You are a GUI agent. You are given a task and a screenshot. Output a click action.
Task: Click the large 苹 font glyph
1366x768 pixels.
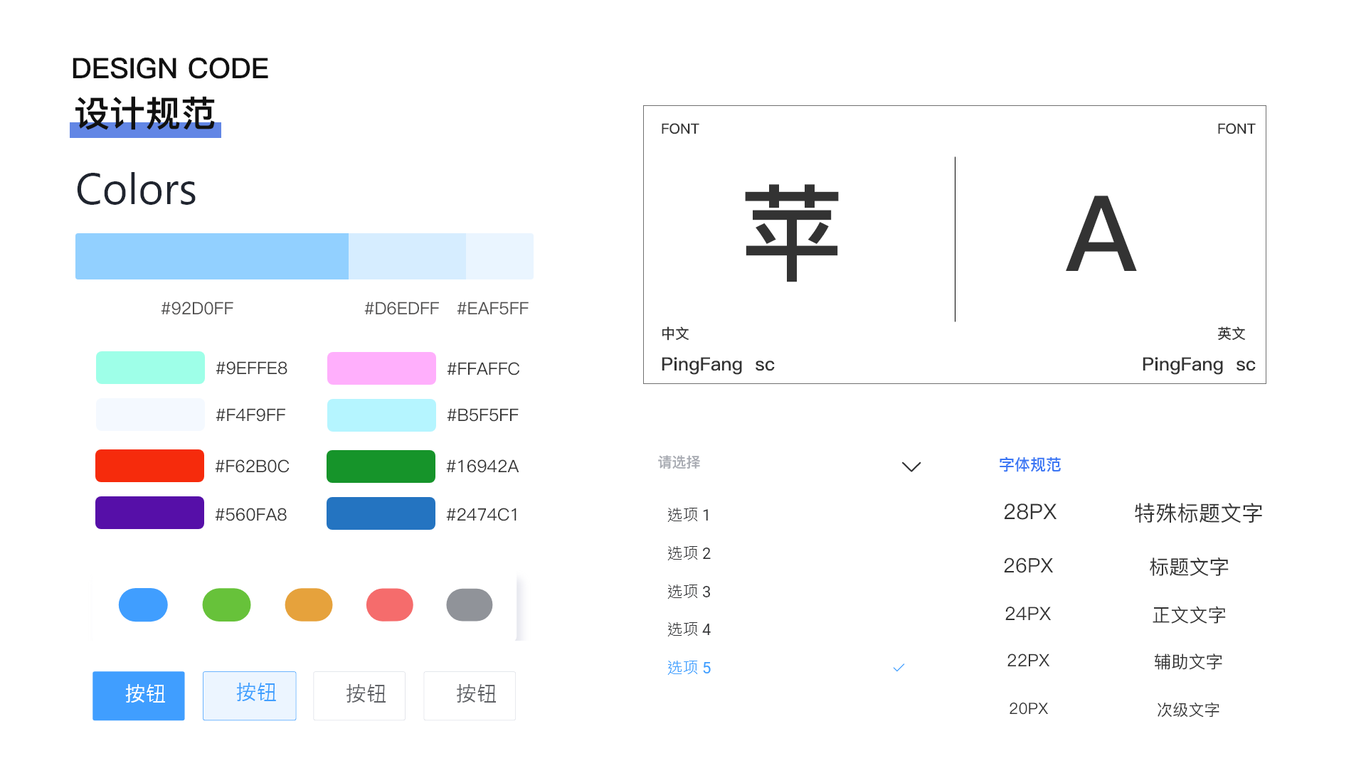792,234
